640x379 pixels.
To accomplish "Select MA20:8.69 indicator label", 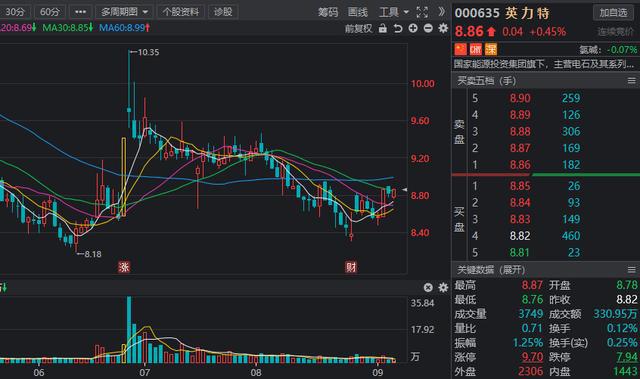I will (18, 28).
